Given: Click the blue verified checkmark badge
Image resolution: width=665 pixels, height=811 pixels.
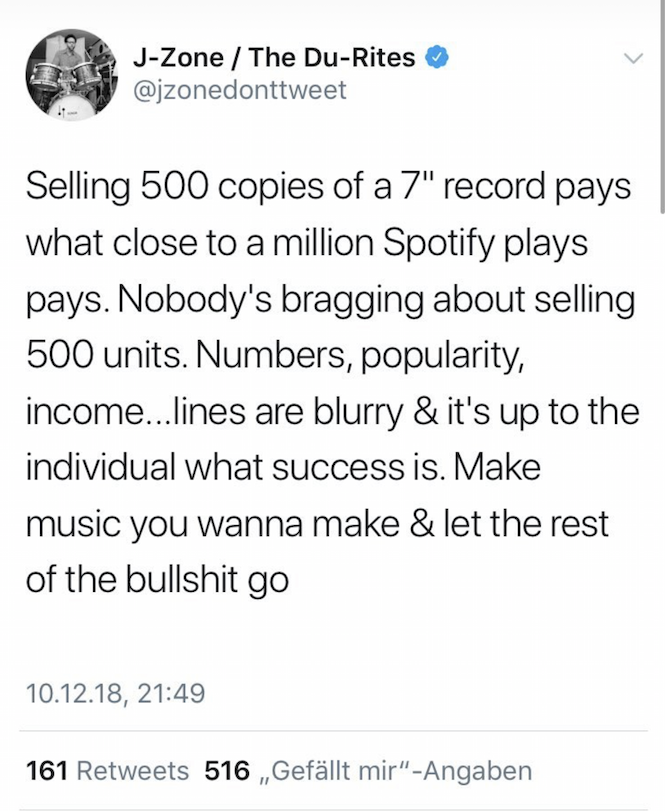Looking at the screenshot, I should click(435, 57).
